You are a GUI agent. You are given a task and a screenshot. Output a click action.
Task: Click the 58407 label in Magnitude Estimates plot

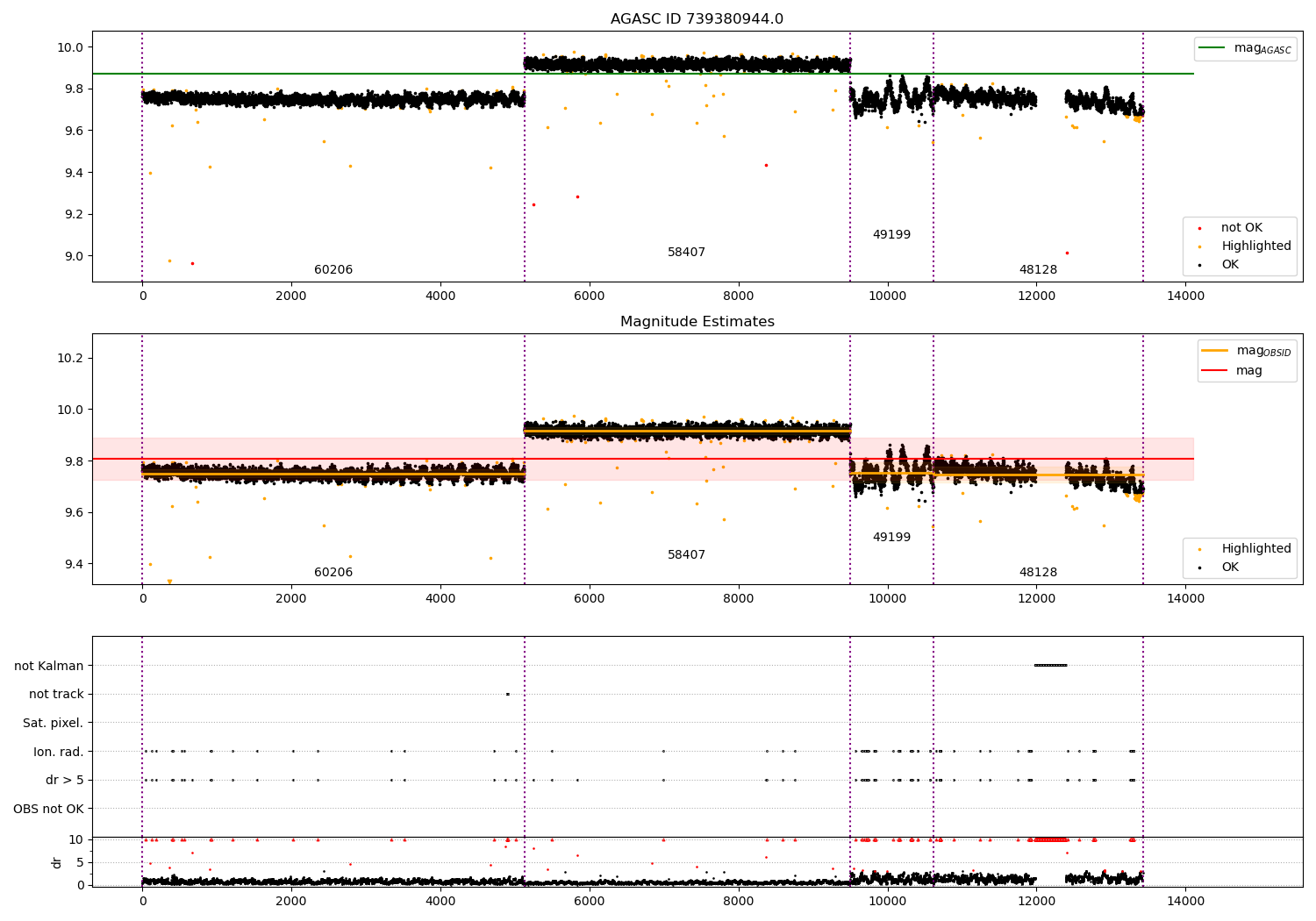686,555
